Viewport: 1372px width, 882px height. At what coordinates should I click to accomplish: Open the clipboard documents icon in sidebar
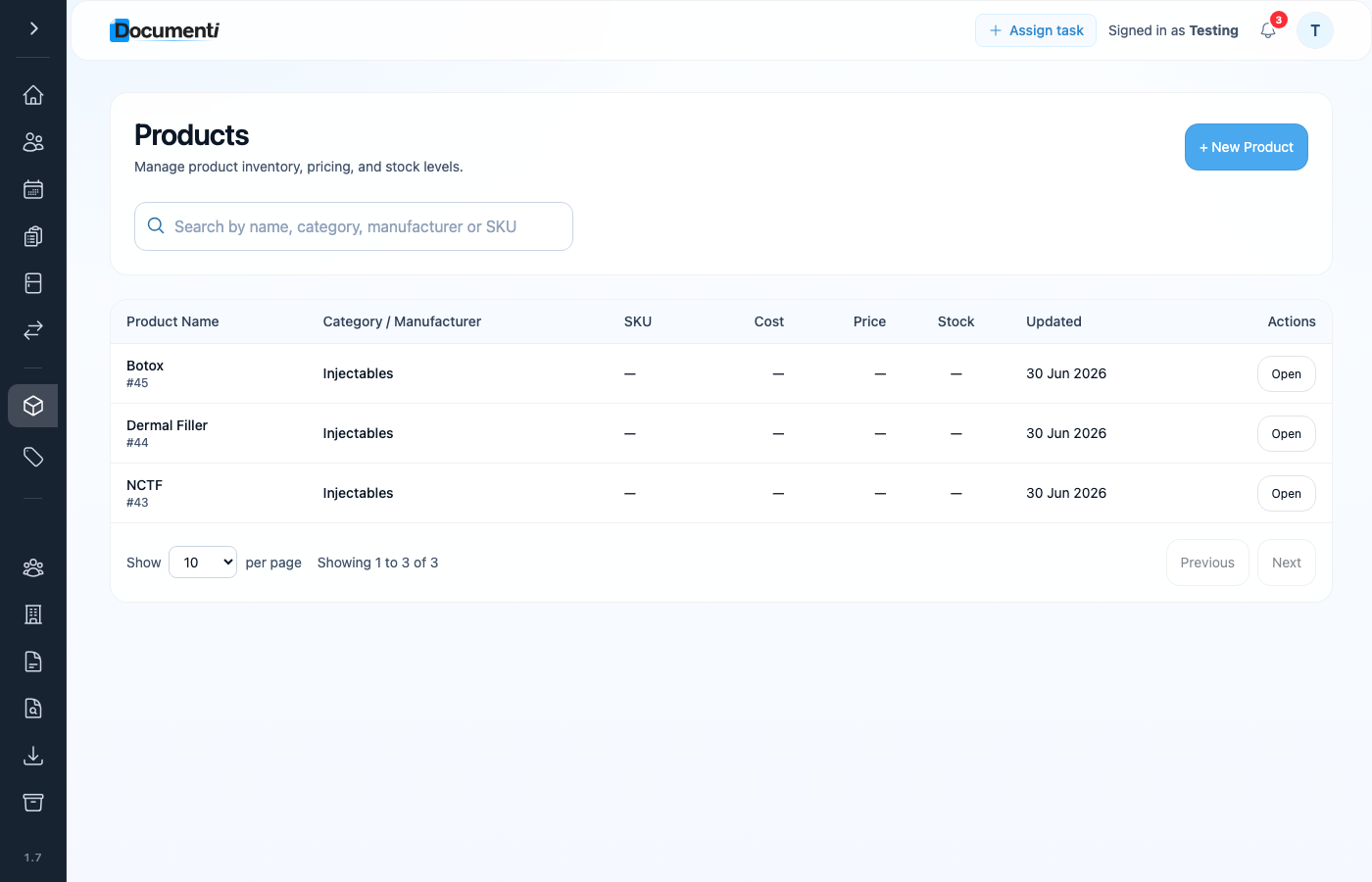point(33,236)
